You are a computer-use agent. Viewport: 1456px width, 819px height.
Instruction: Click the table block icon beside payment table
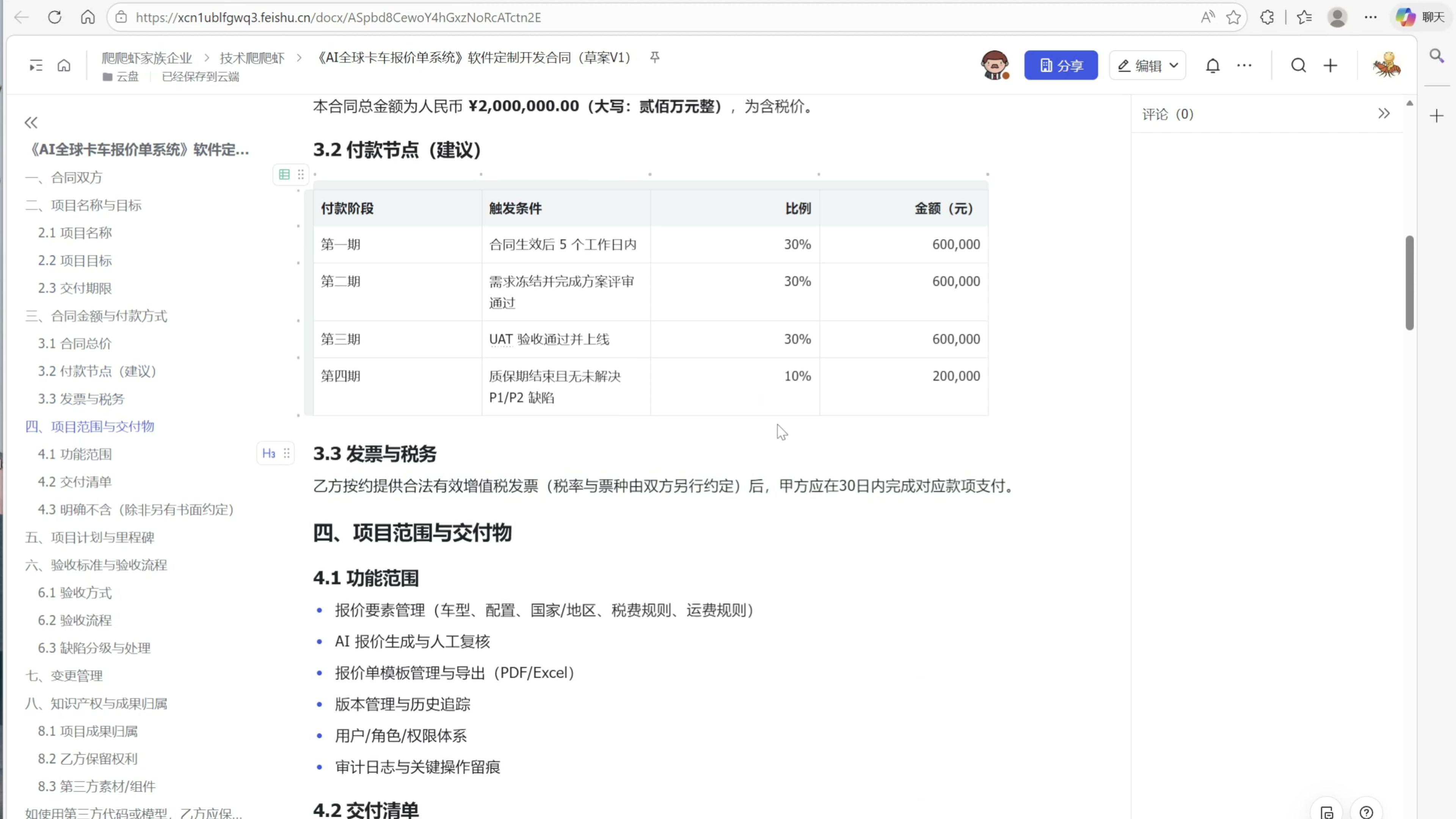coord(284,175)
